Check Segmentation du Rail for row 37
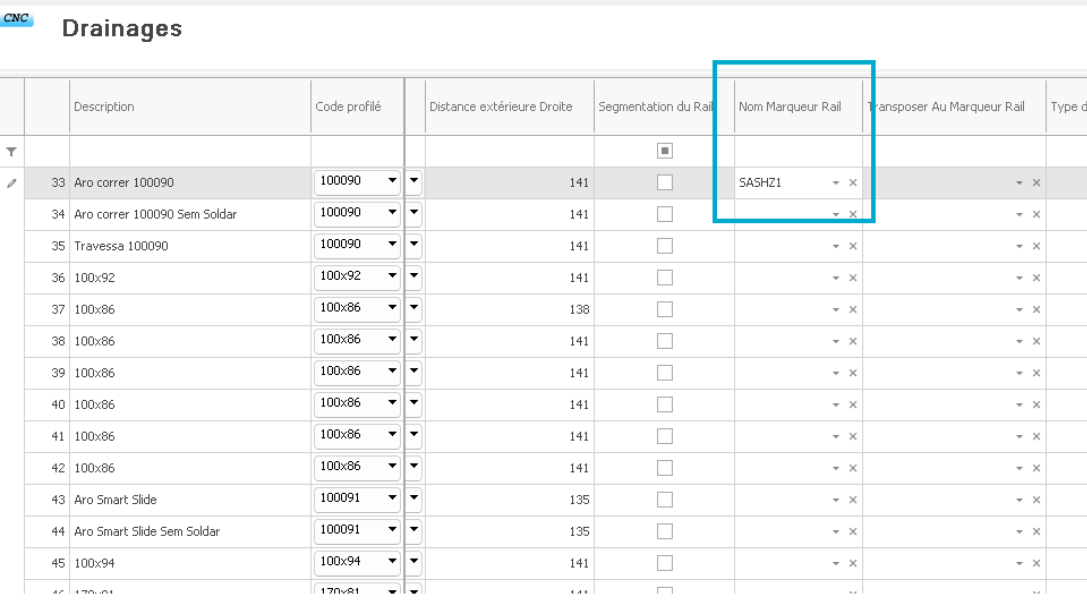1087x601 pixels. pos(665,309)
